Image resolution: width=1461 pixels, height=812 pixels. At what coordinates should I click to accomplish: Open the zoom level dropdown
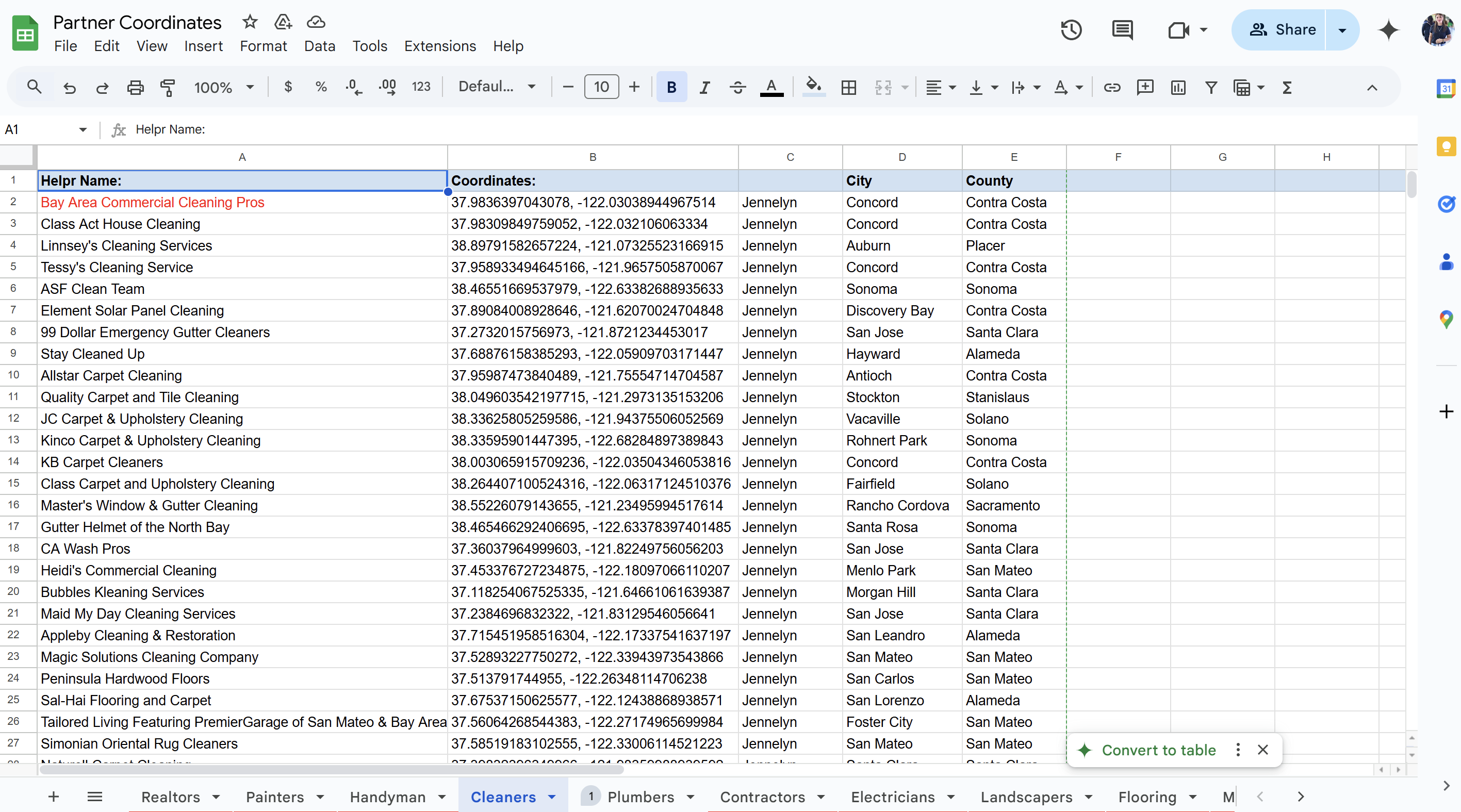coord(223,87)
